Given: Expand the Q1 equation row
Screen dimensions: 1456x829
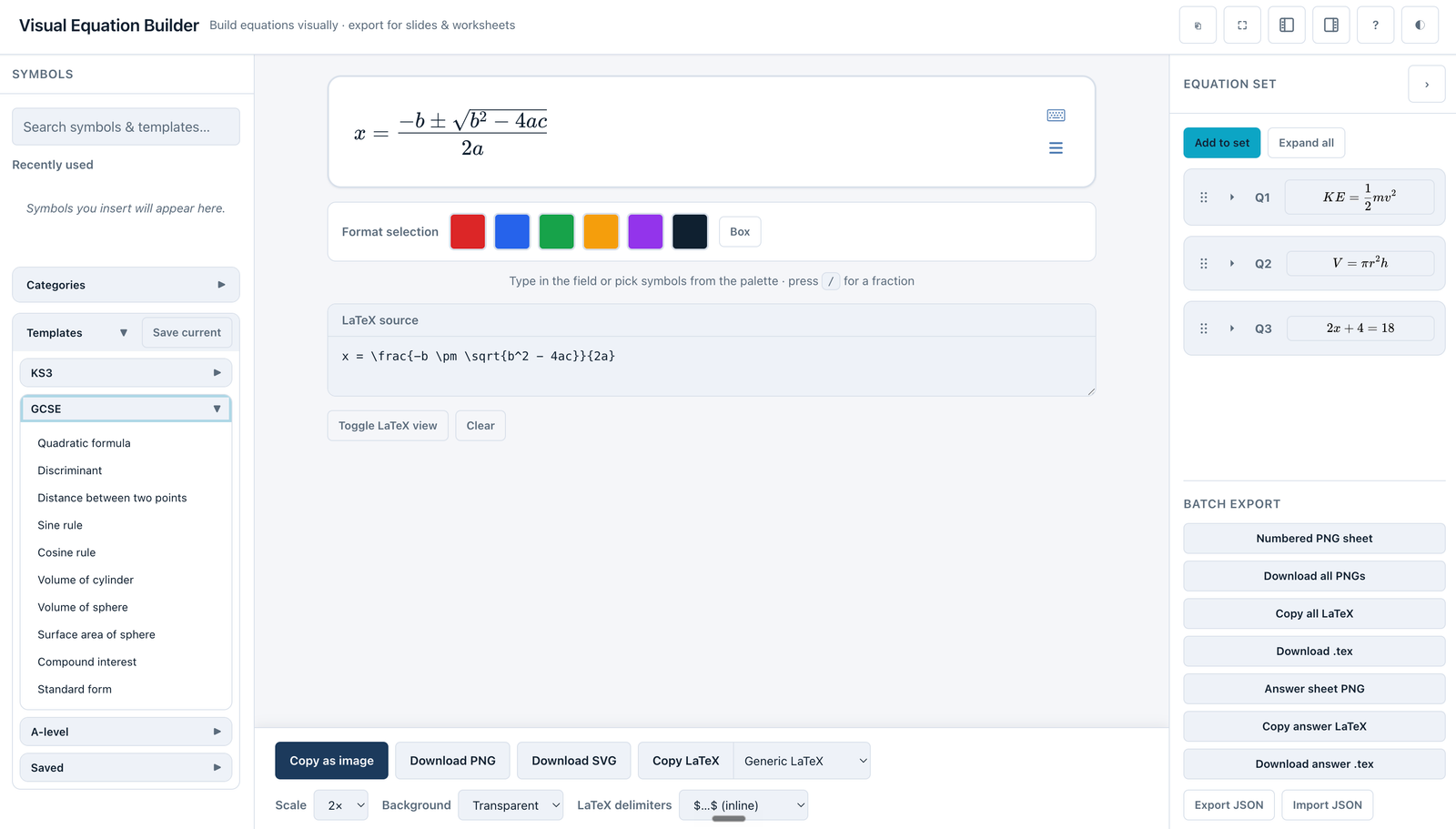Looking at the screenshot, I should 1232,197.
